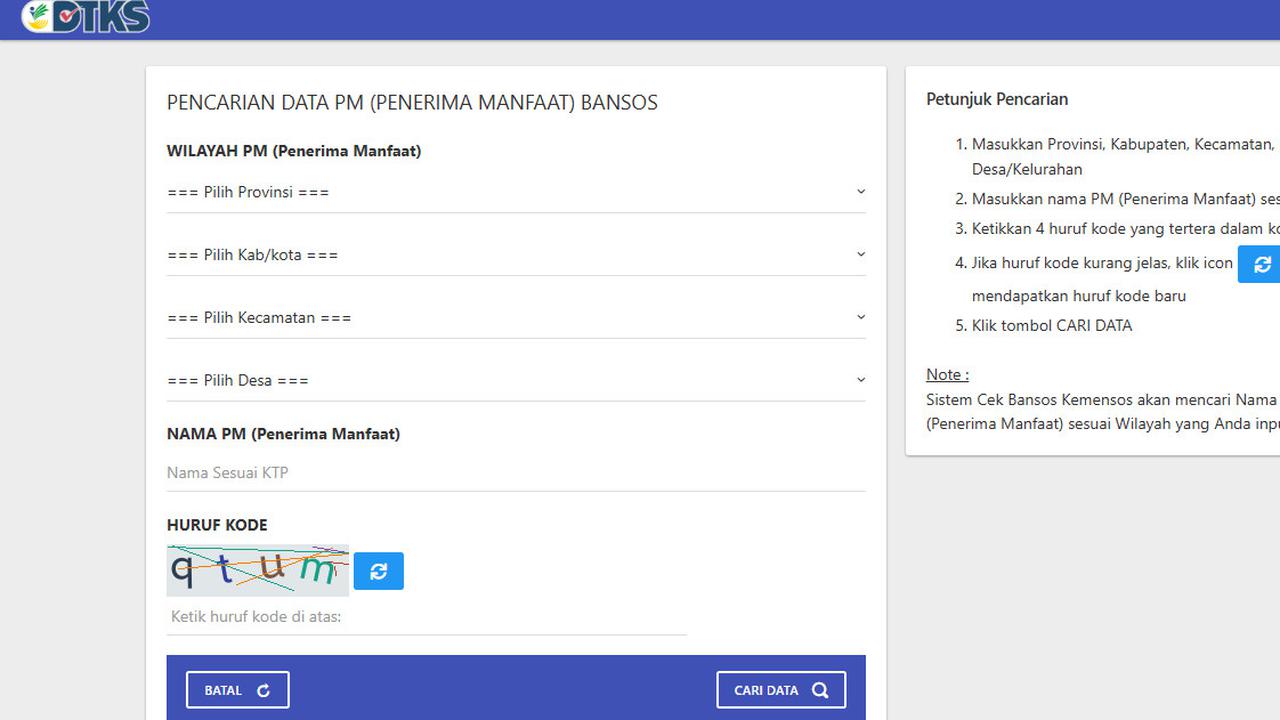The width and height of the screenshot is (1280, 720).
Task: Click the chevron arrow on Pilih Desa
Action: tap(860, 379)
